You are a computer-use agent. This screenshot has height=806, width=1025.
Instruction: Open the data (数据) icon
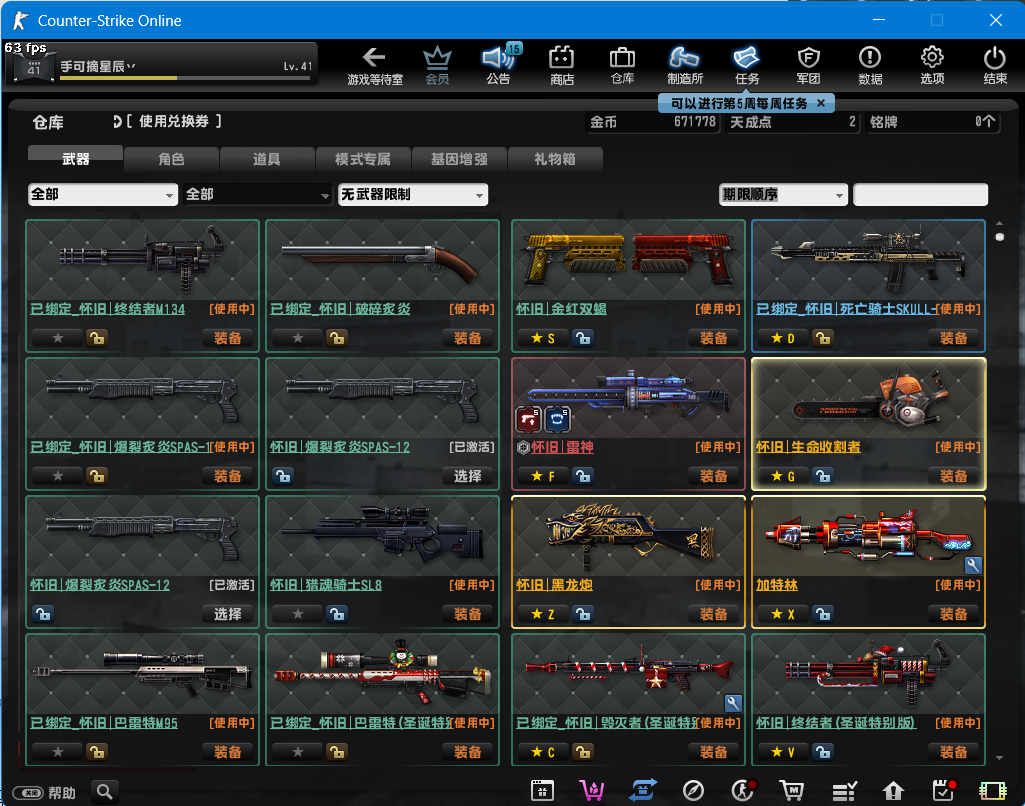pyautogui.click(x=870, y=65)
